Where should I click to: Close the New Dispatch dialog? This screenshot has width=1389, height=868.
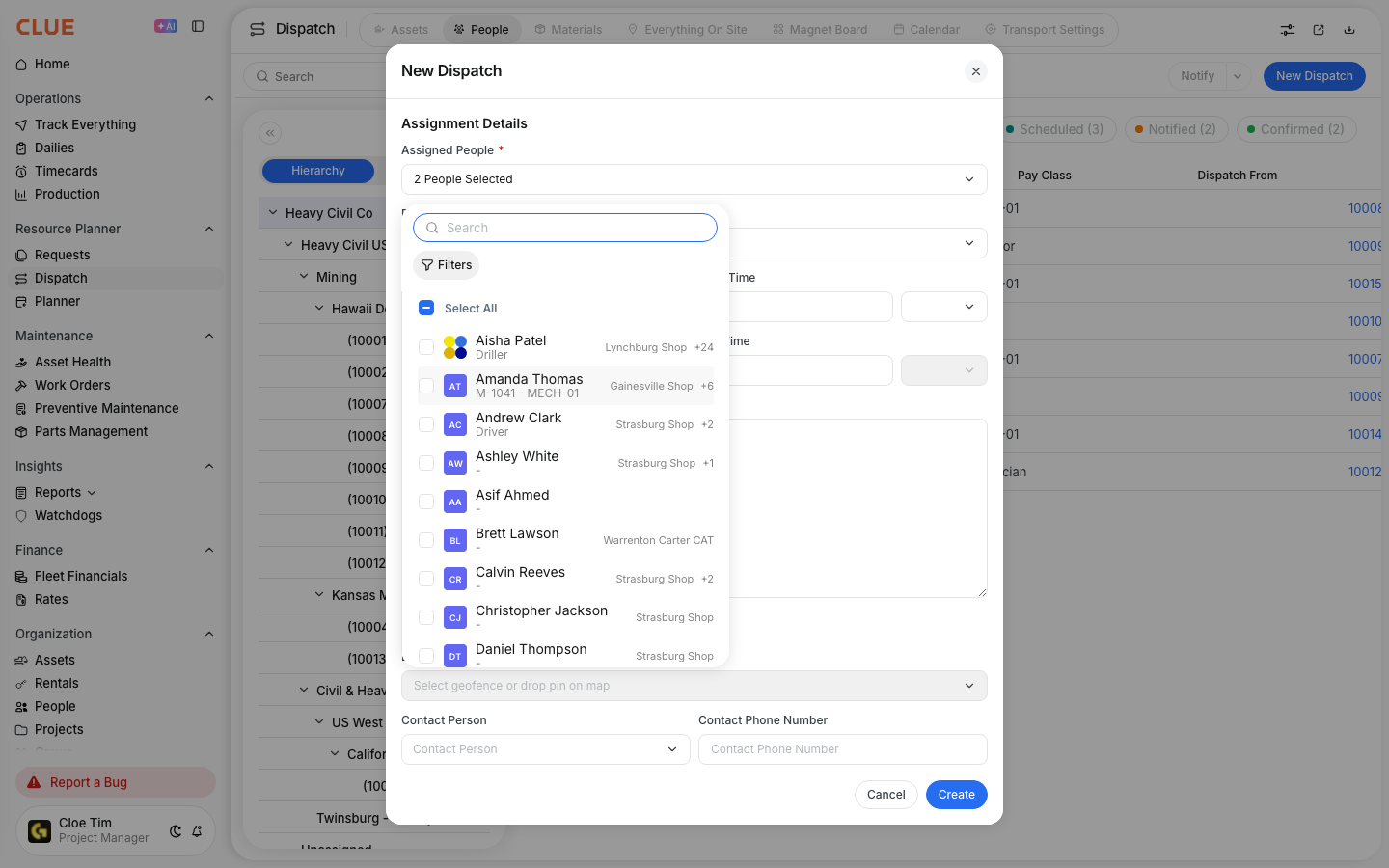(976, 71)
